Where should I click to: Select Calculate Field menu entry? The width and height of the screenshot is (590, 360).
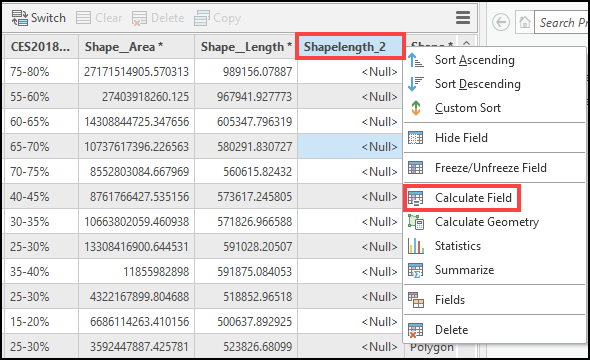click(x=494, y=198)
